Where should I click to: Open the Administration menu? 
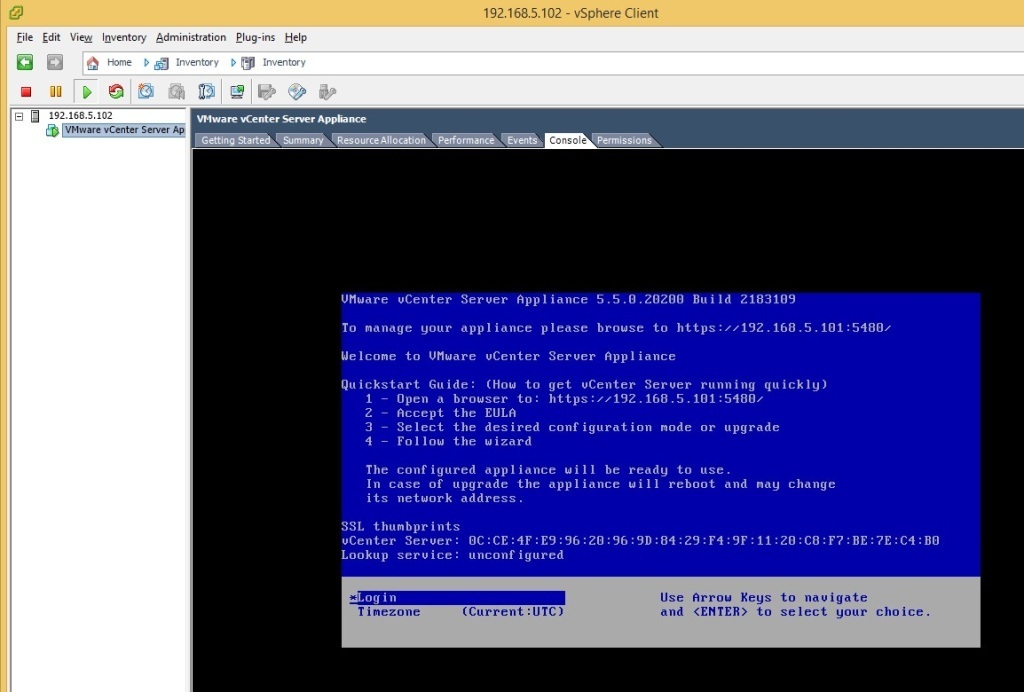click(x=191, y=37)
